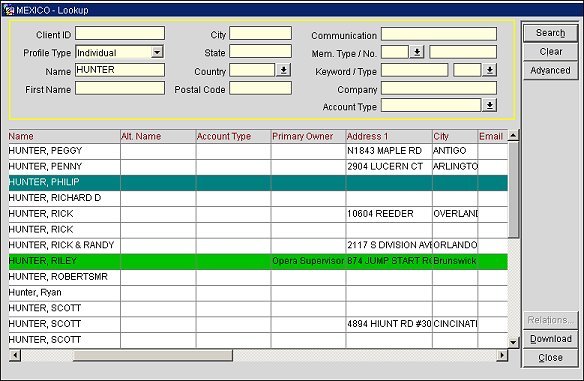Click the horizontal scrollbar thumb
This screenshot has width=584, height=381.
tap(153, 355)
